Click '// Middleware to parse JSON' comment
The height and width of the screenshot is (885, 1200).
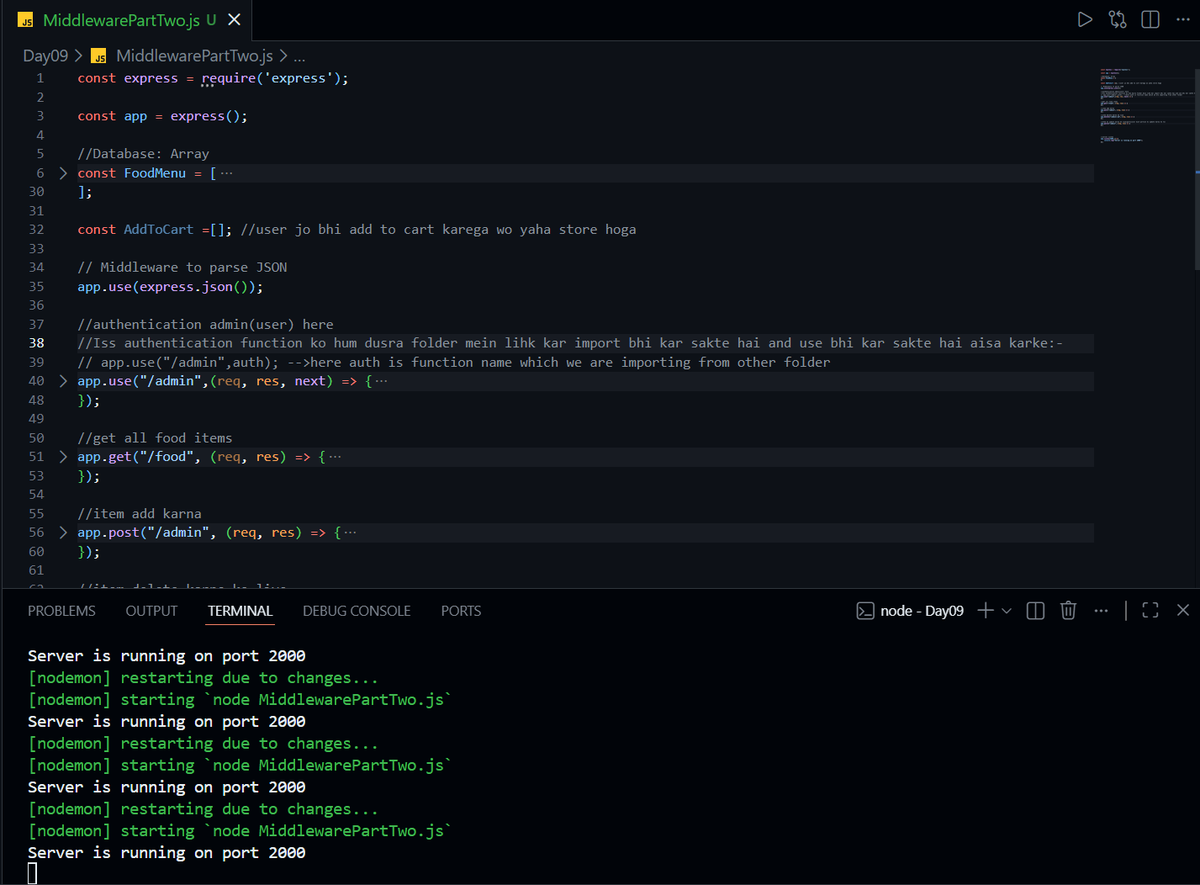pos(183,267)
